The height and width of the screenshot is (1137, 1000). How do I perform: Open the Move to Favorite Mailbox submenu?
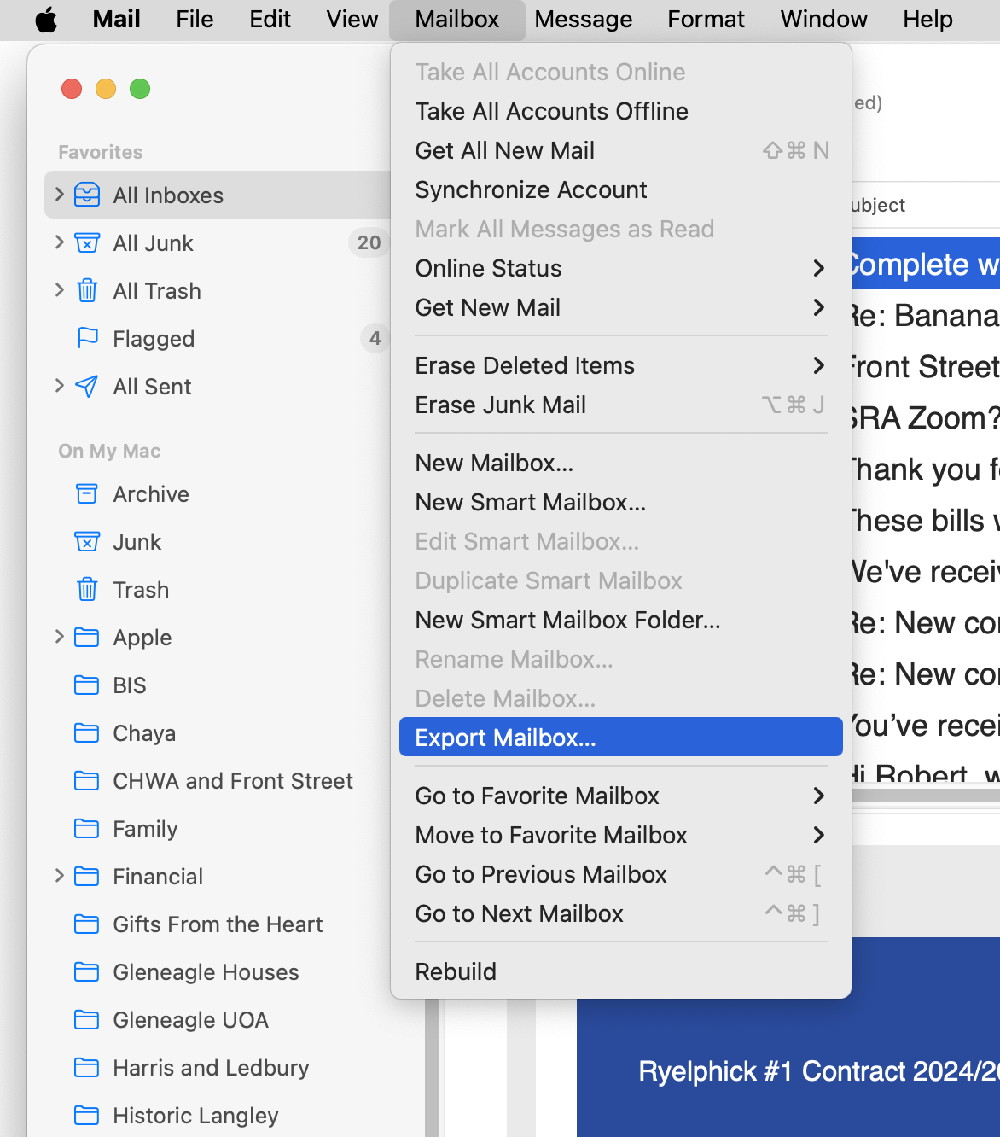[621, 835]
